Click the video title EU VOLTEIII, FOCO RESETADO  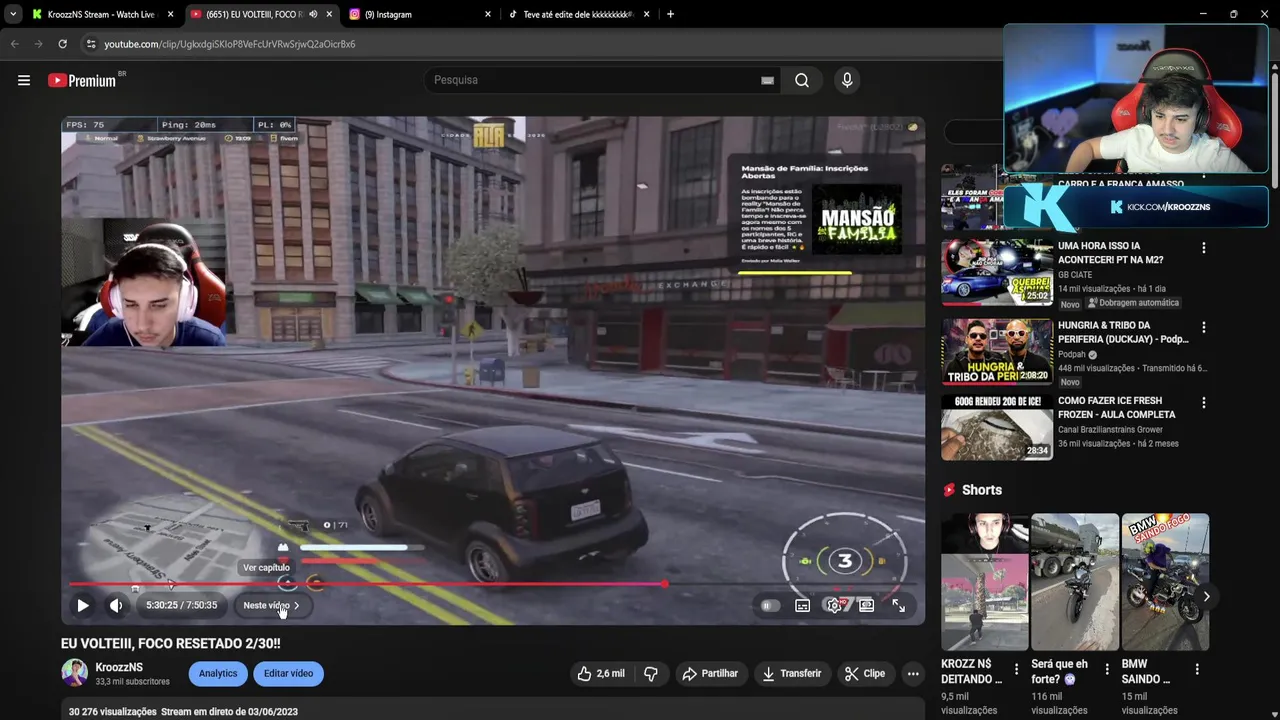click(x=171, y=643)
